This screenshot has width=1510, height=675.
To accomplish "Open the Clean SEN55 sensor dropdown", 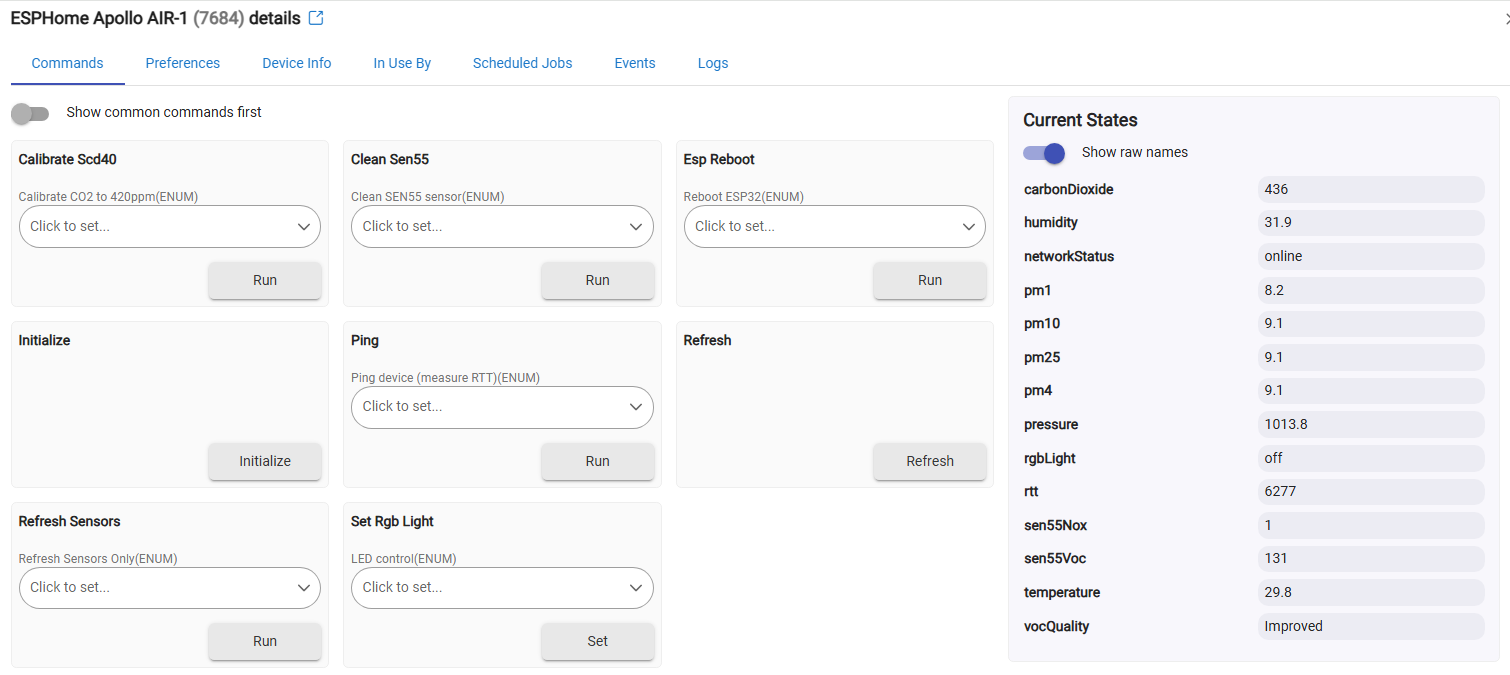I will (502, 227).
